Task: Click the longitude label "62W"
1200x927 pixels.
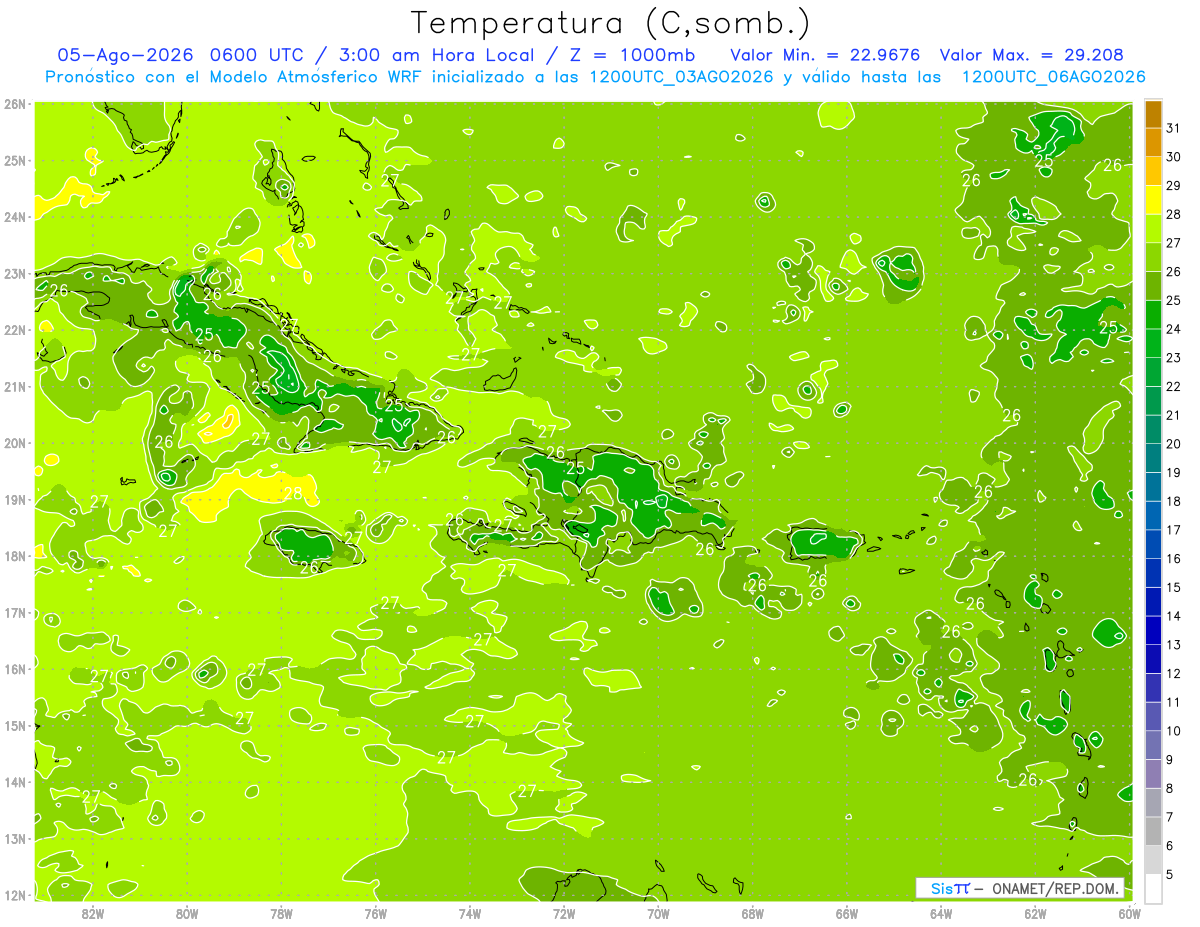Action: click(1035, 913)
